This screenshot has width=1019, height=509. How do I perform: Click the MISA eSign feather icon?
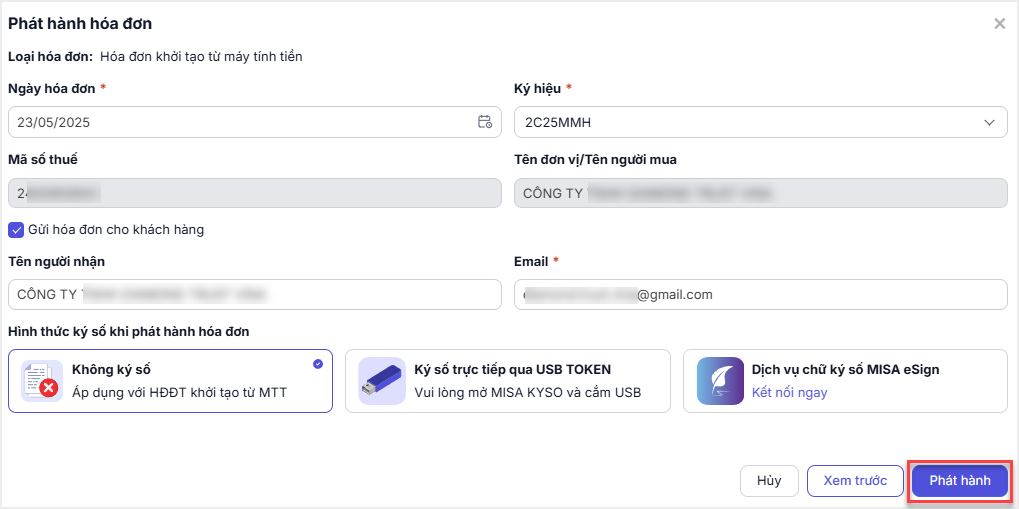tap(720, 381)
